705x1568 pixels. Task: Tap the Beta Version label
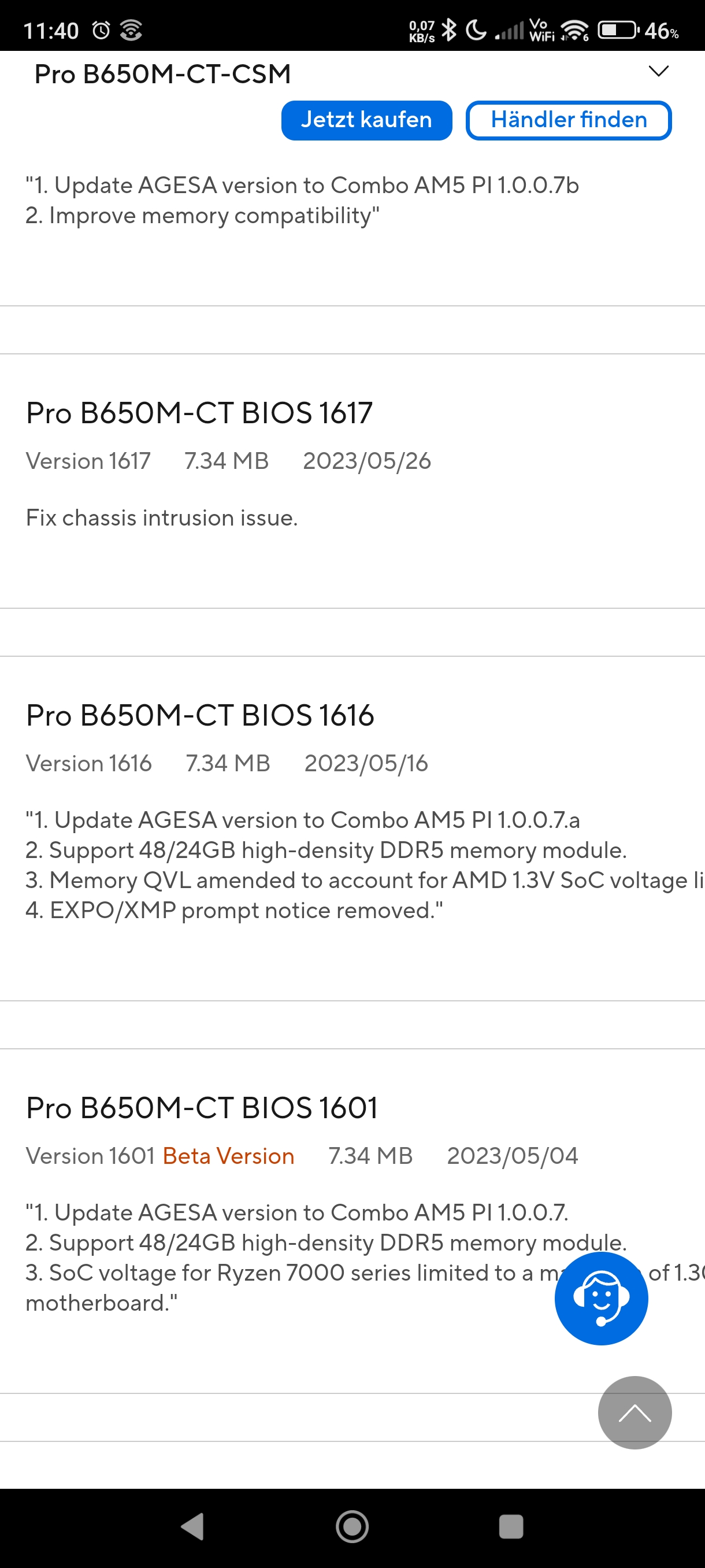point(228,1156)
